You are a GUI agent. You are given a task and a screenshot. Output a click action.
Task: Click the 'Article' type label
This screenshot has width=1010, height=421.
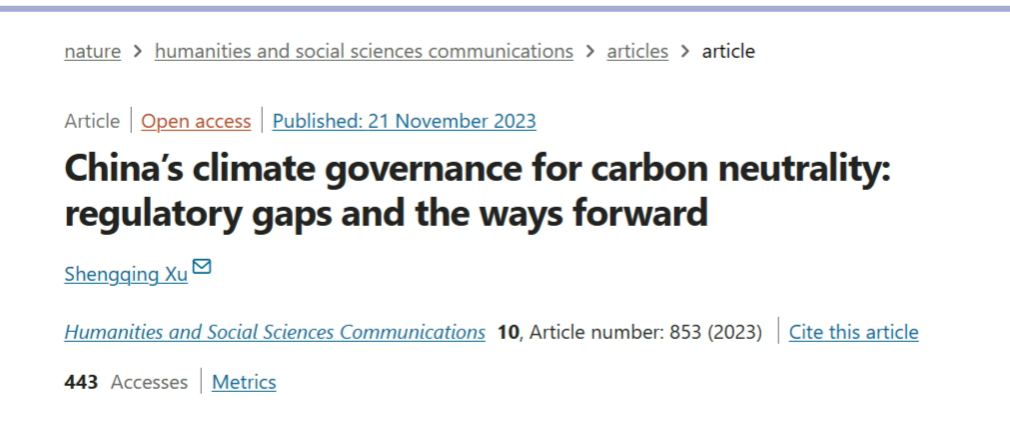click(92, 121)
